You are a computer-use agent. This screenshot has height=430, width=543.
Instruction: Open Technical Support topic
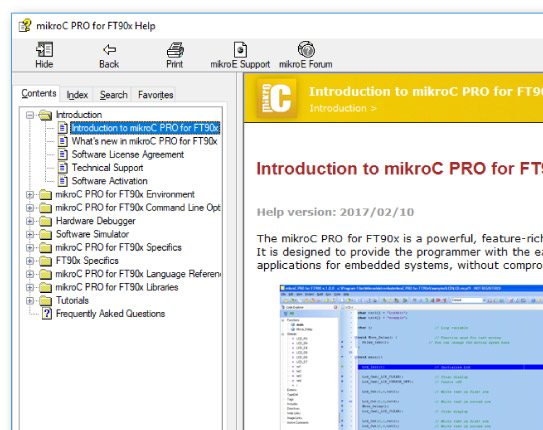107,168
